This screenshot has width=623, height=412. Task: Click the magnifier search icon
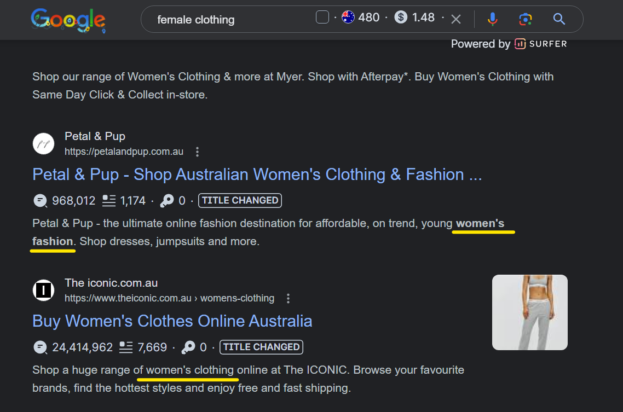click(x=559, y=19)
